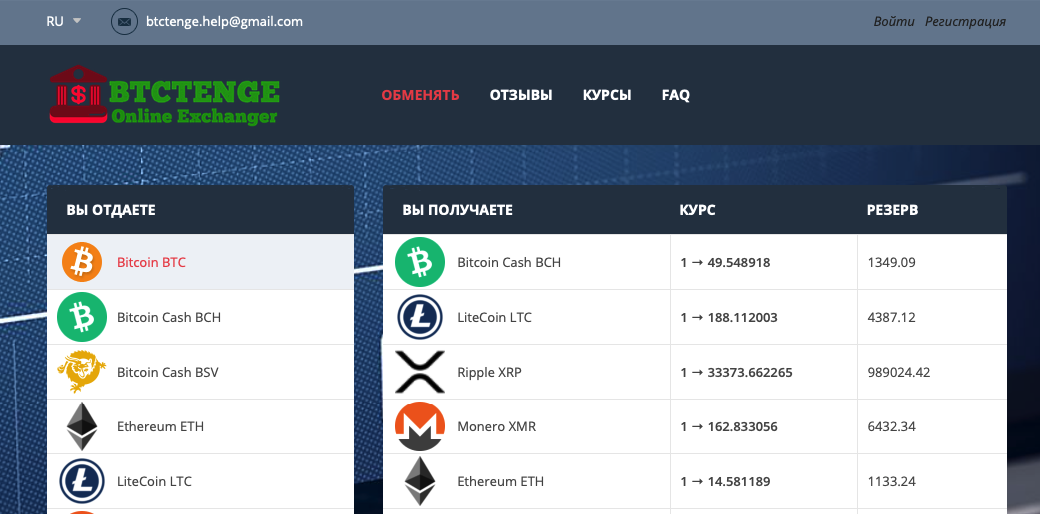Choose LiteCoin LTC in receive table
The width and height of the screenshot is (1040, 514).
coord(494,317)
